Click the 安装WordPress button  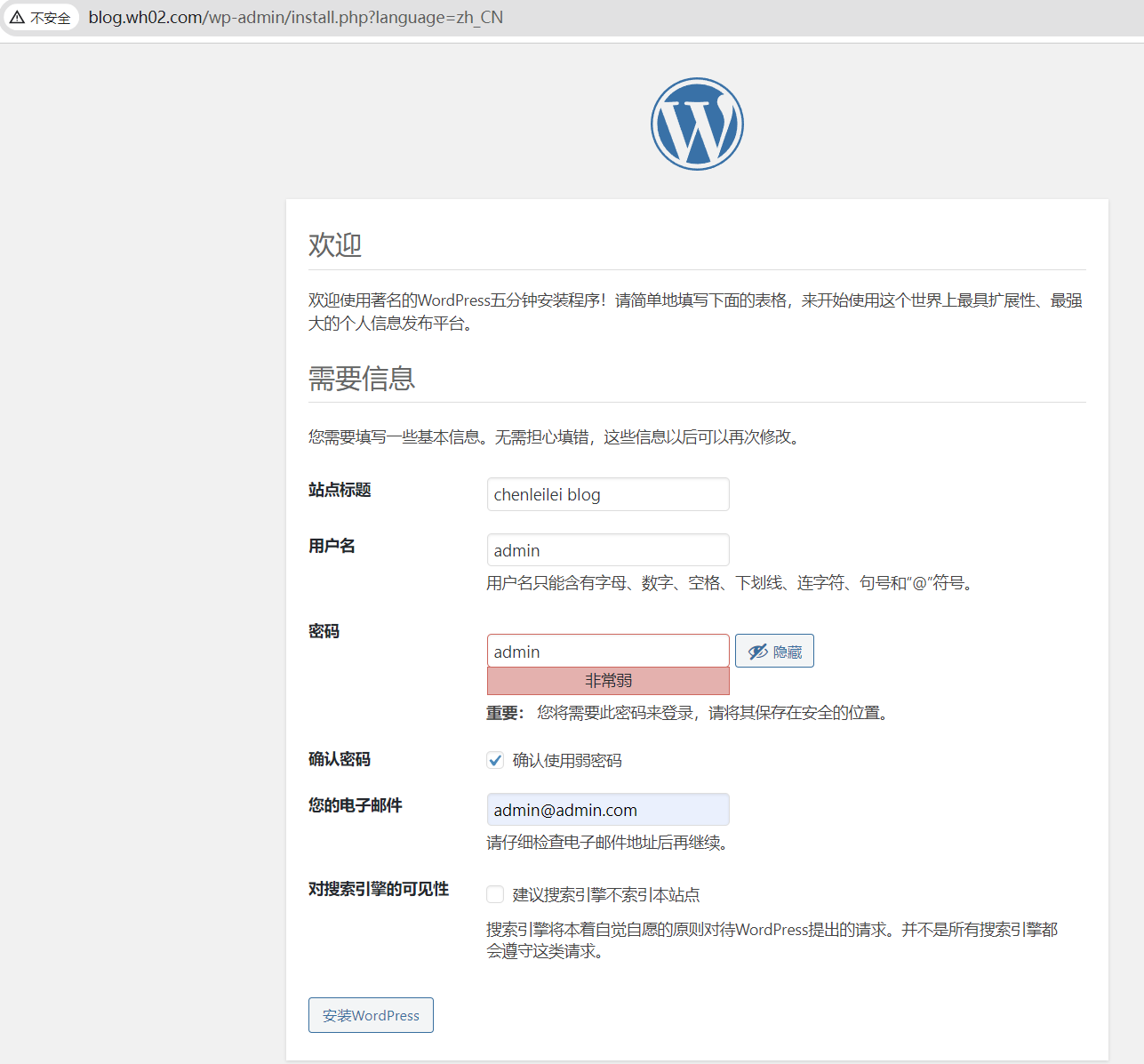(x=371, y=1015)
